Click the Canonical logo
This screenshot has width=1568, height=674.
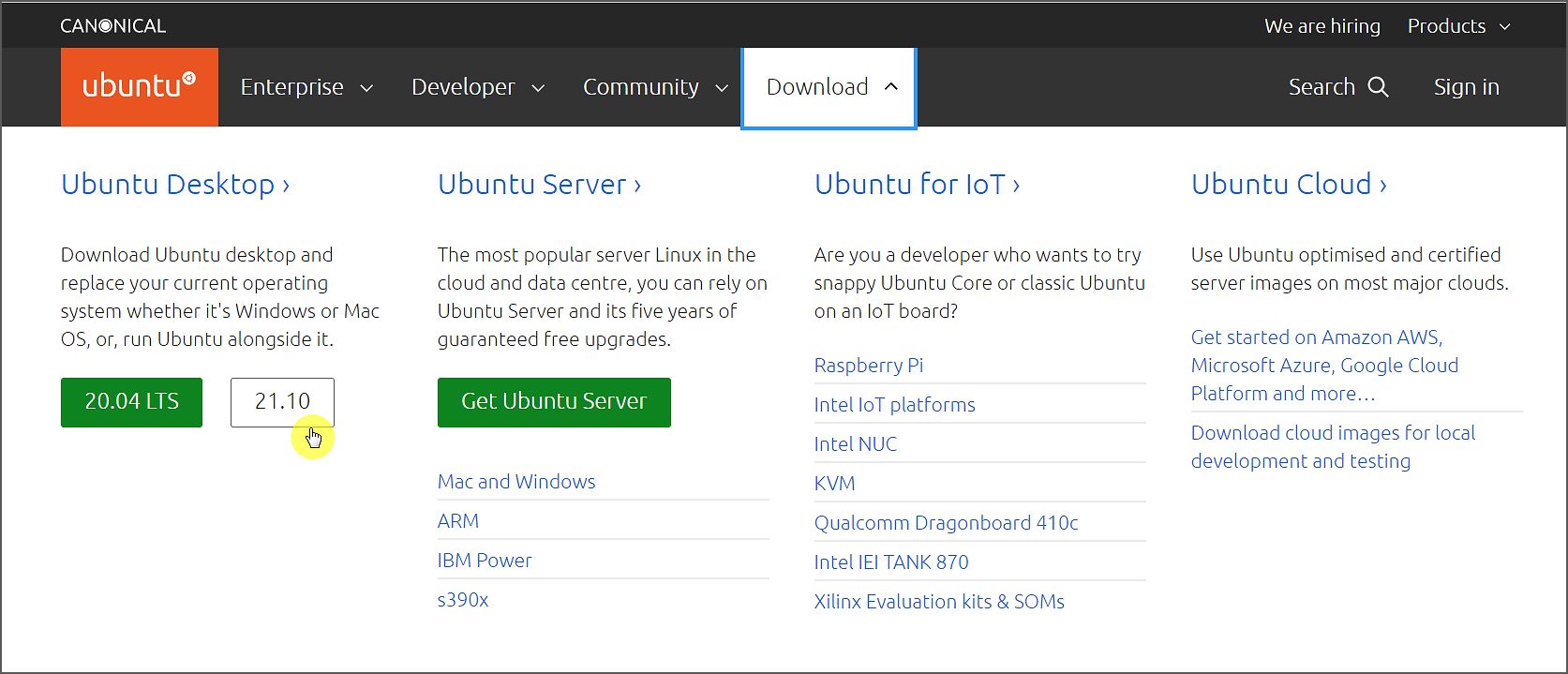[x=113, y=26]
